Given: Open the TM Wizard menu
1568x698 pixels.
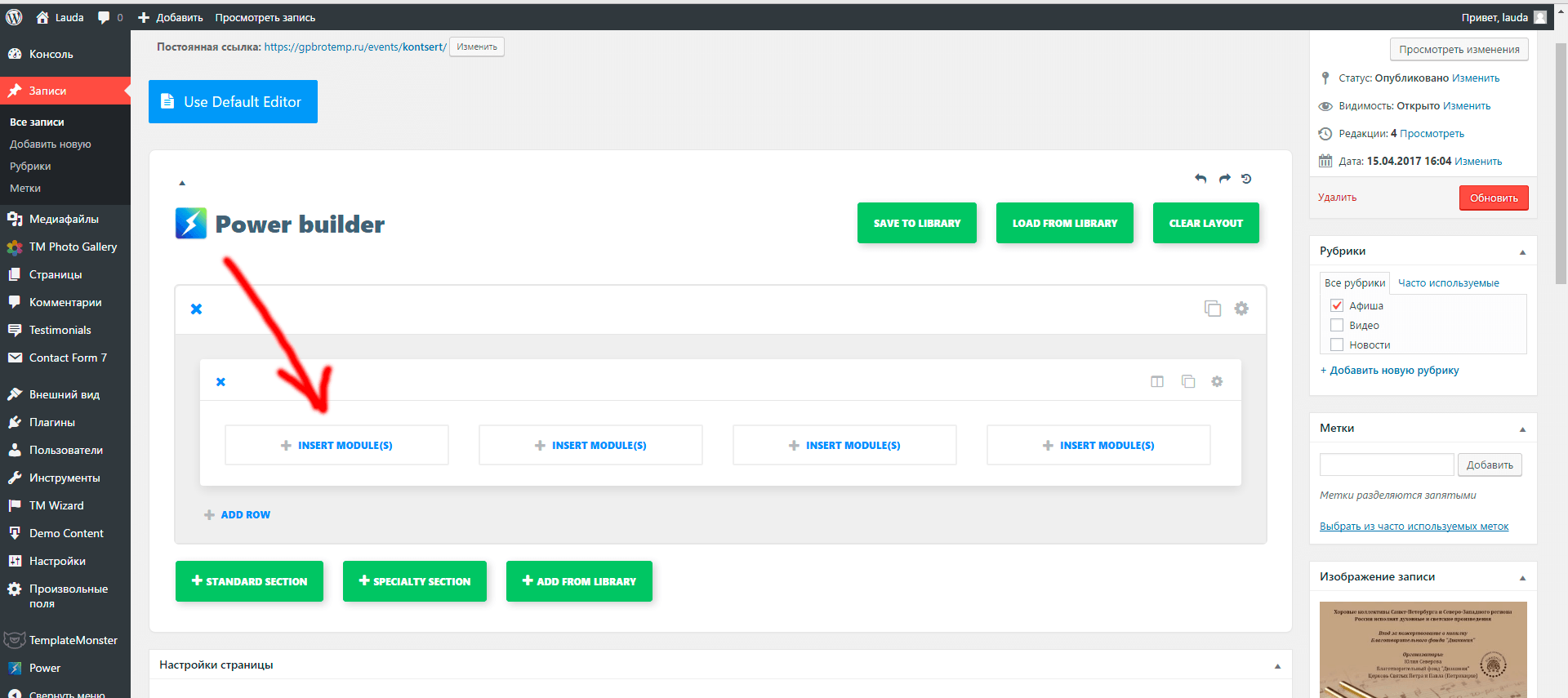Looking at the screenshot, I should (x=65, y=505).
